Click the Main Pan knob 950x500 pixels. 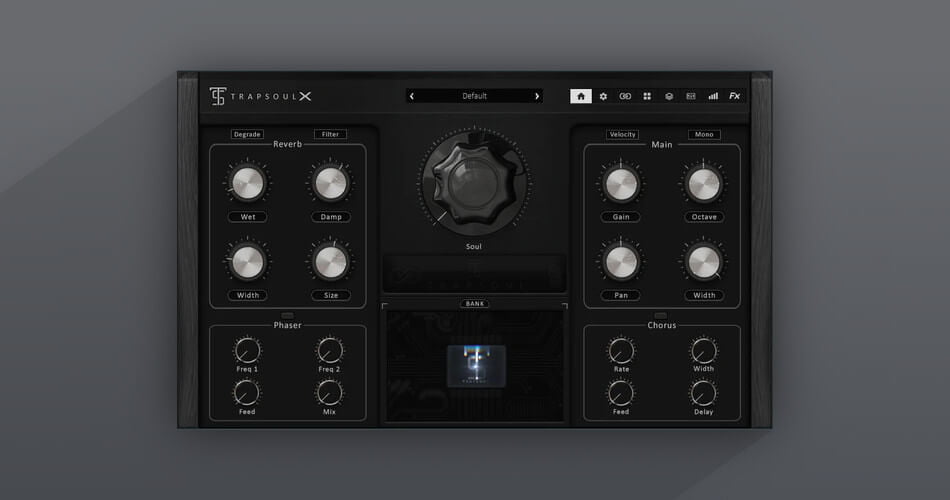pos(622,262)
